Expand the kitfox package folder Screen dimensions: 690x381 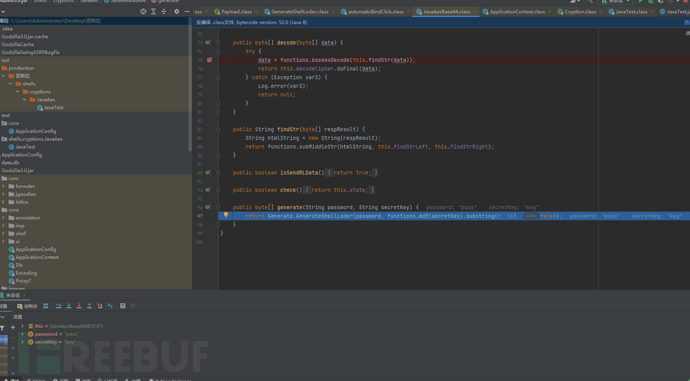pyautogui.click(x=4, y=202)
